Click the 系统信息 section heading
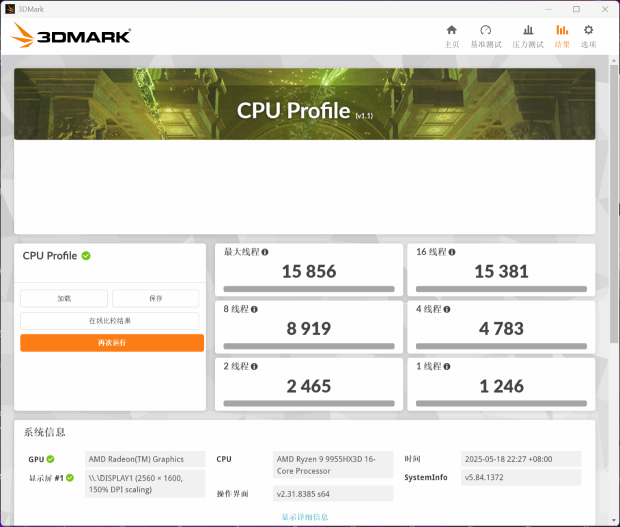Image resolution: width=620 pixels, height=527 pixels. coord(44,432)
